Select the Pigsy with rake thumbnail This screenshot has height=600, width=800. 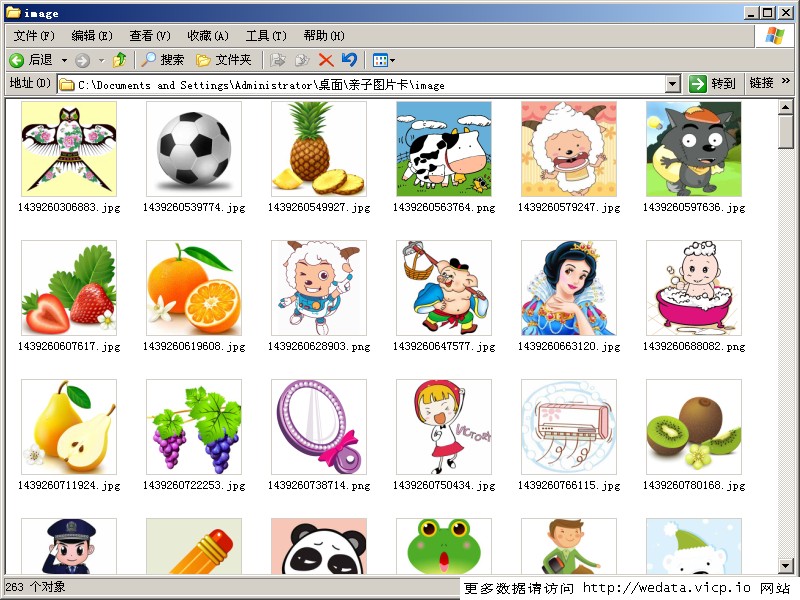444,288
